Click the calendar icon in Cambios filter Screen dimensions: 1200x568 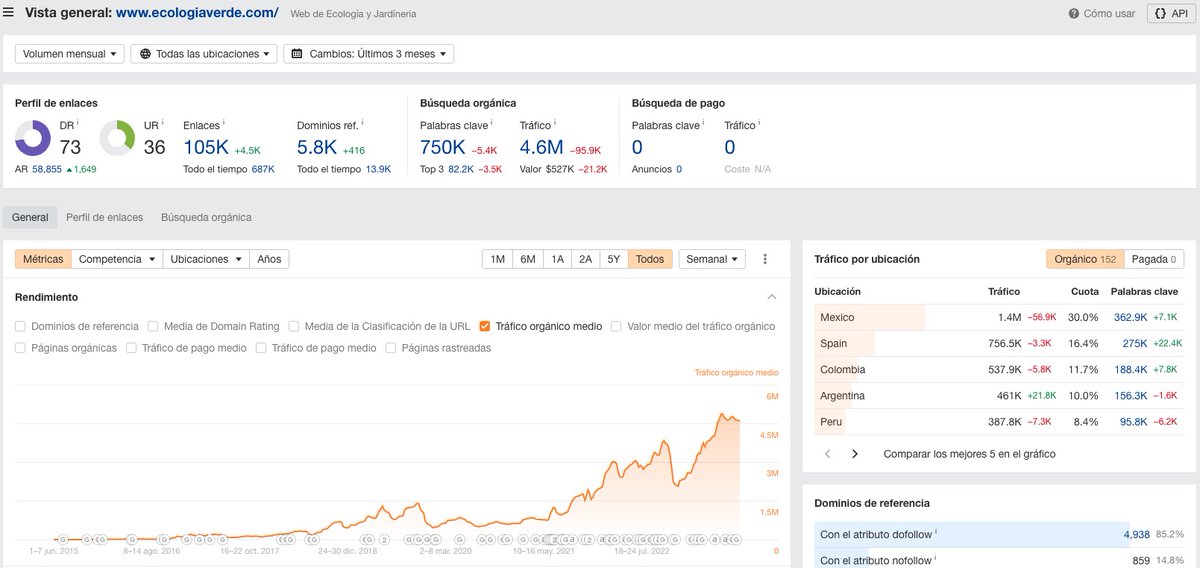[297, 54]
